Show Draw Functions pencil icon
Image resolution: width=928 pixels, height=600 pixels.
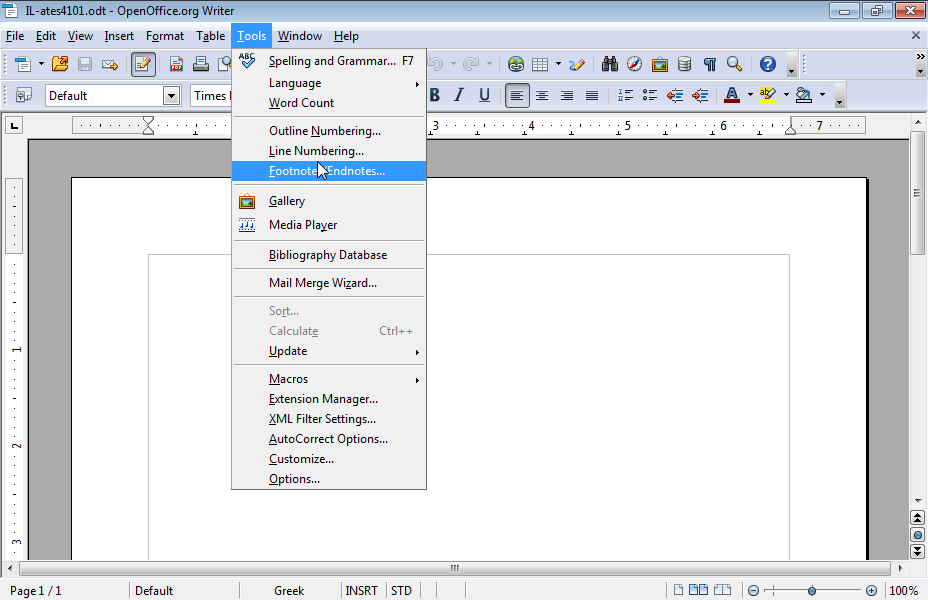(x=576, y=64)
